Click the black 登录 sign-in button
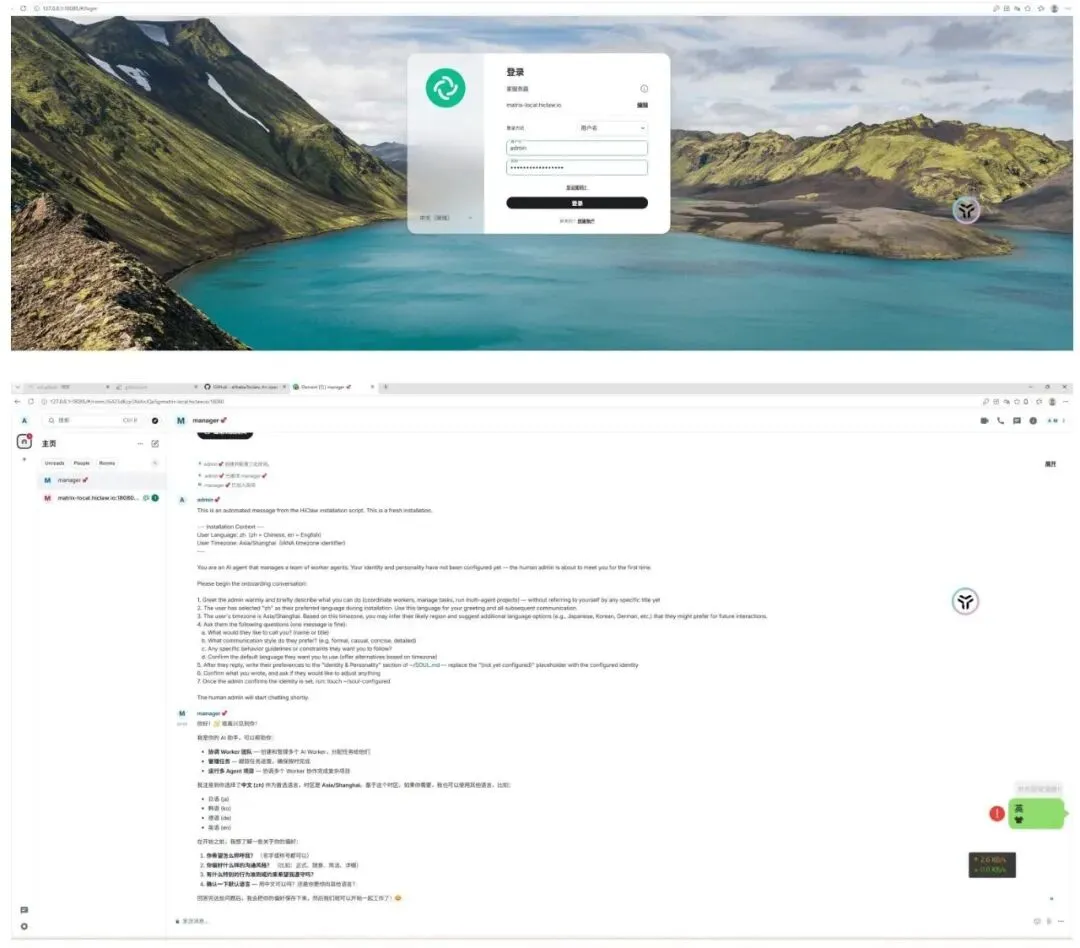The height and width of the screenshot is (948, 1080). (577, 203)
